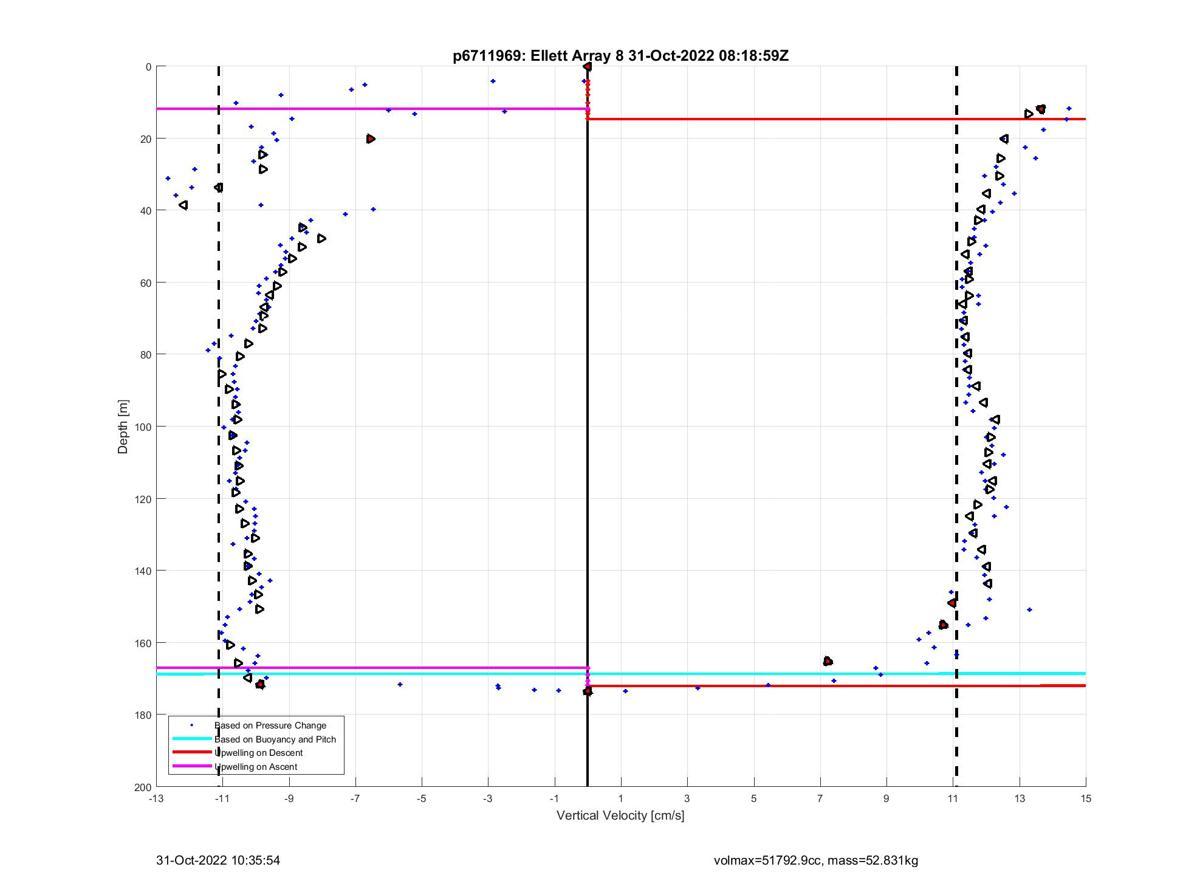Click x-axis tick label '-7'
Viewport: 1200px width, 885px height.
355,798
